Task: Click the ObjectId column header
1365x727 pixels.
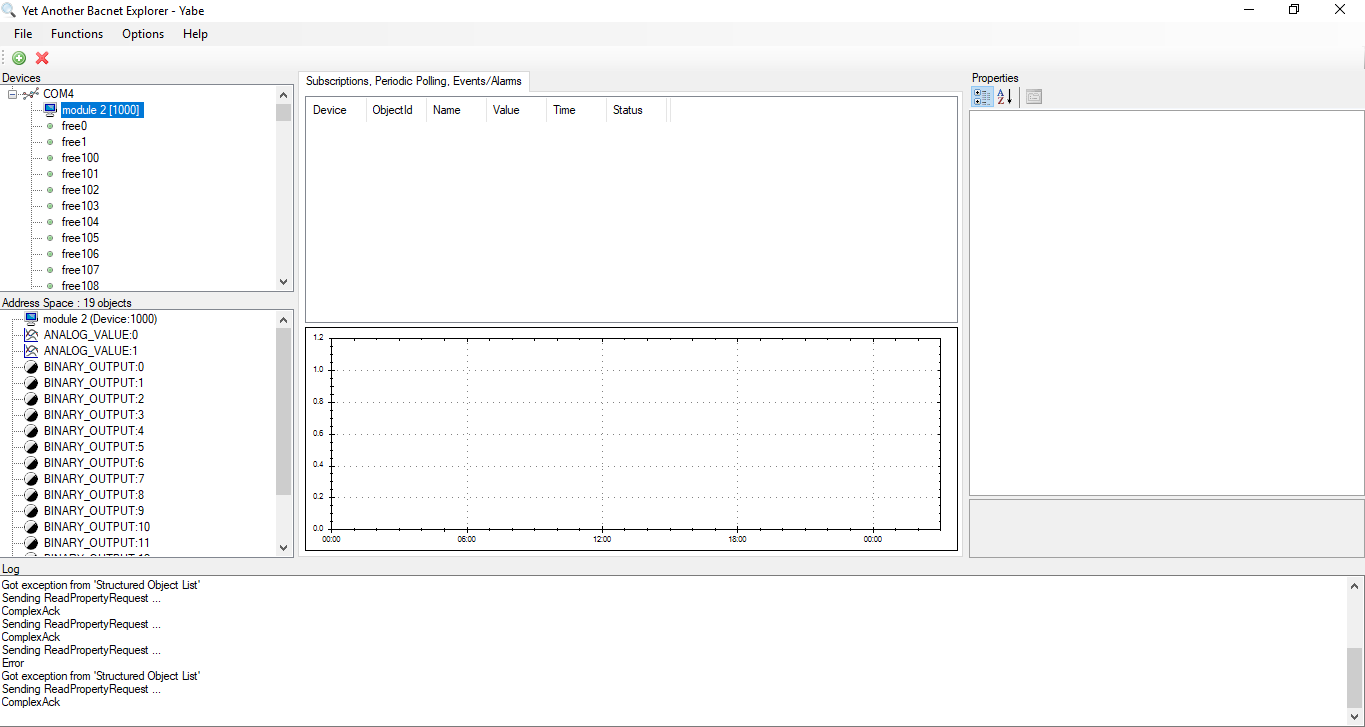Action: (392, 110)
